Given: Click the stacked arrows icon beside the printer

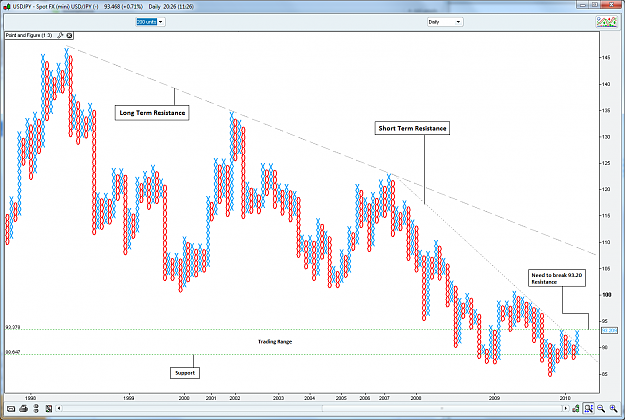Looking at the screenshot, I should click(36, 408).
